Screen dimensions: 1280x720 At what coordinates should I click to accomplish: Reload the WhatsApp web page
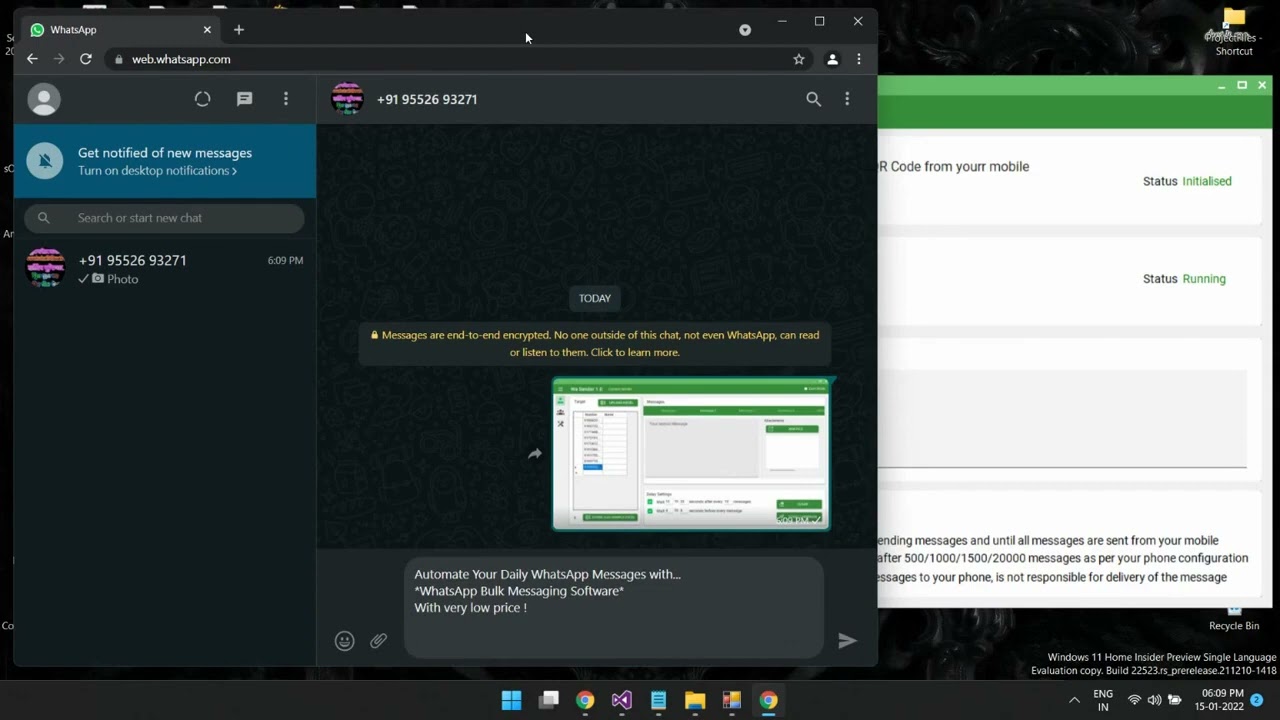pos(86,59)
